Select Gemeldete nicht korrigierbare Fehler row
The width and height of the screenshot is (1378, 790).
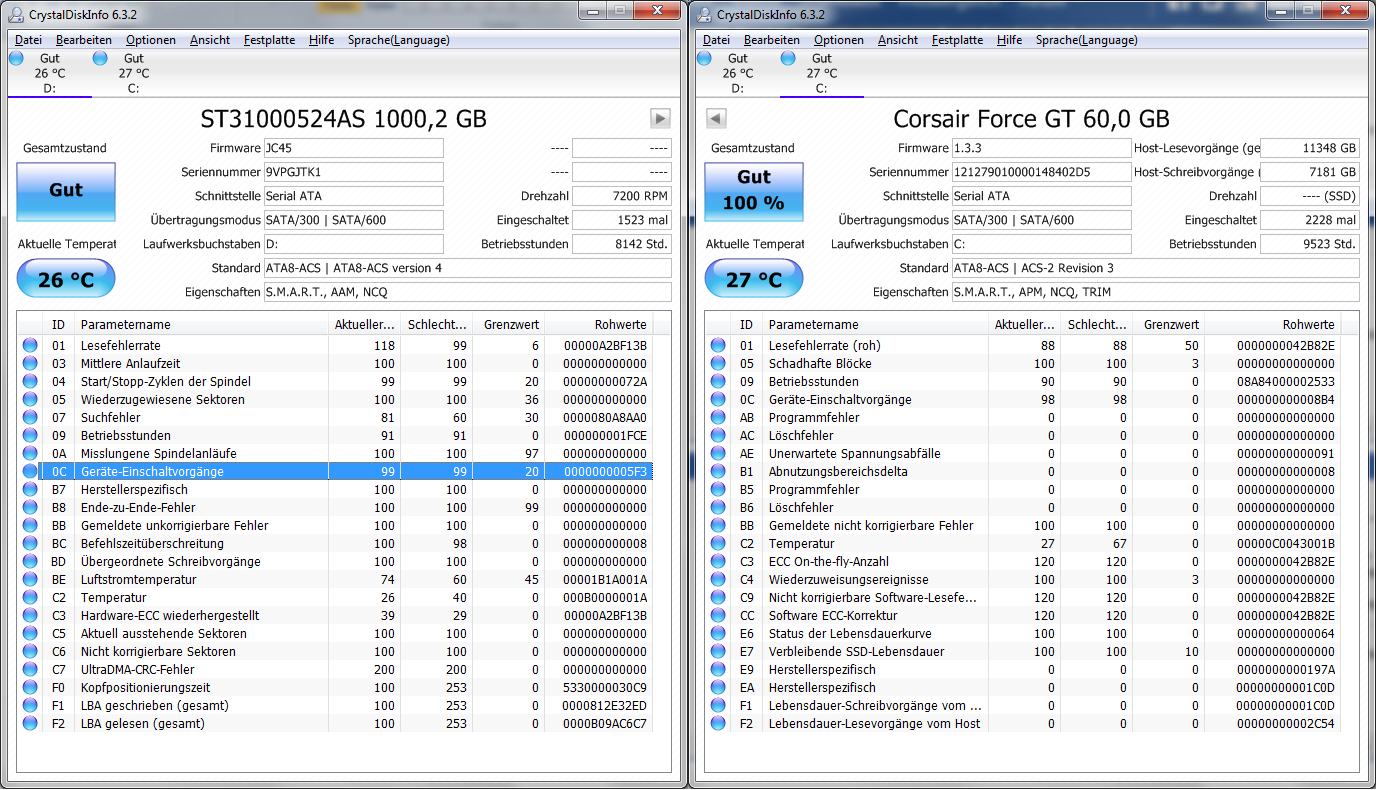[x=1024, y=526]
